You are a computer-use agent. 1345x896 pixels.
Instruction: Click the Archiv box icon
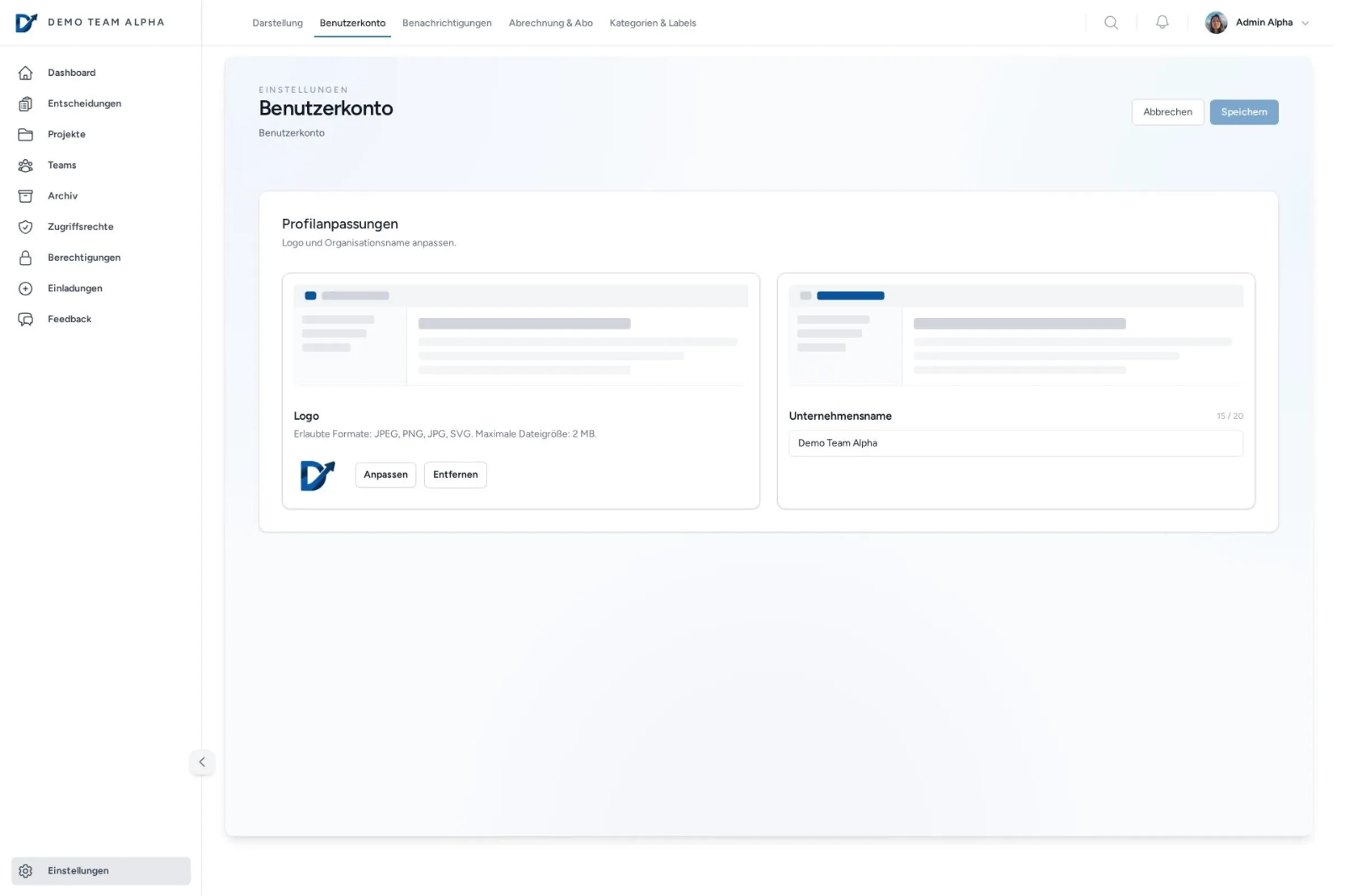25,196
